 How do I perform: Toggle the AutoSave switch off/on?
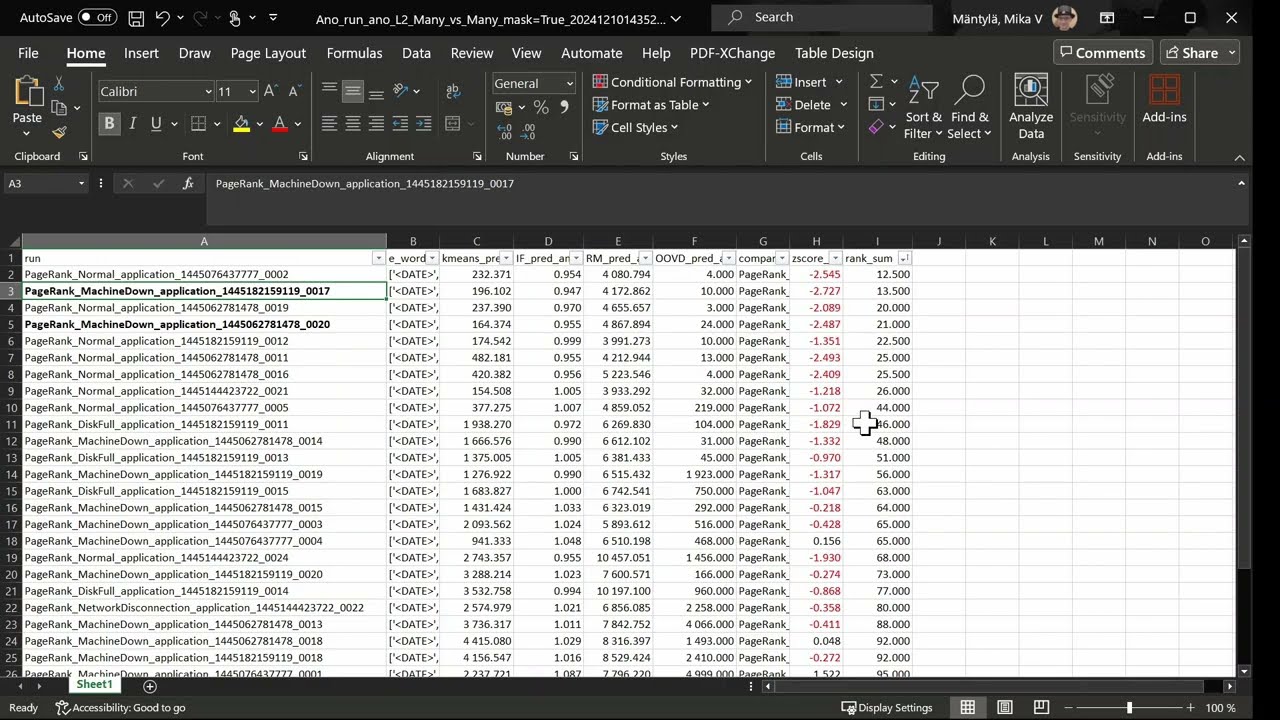[97, 18]
